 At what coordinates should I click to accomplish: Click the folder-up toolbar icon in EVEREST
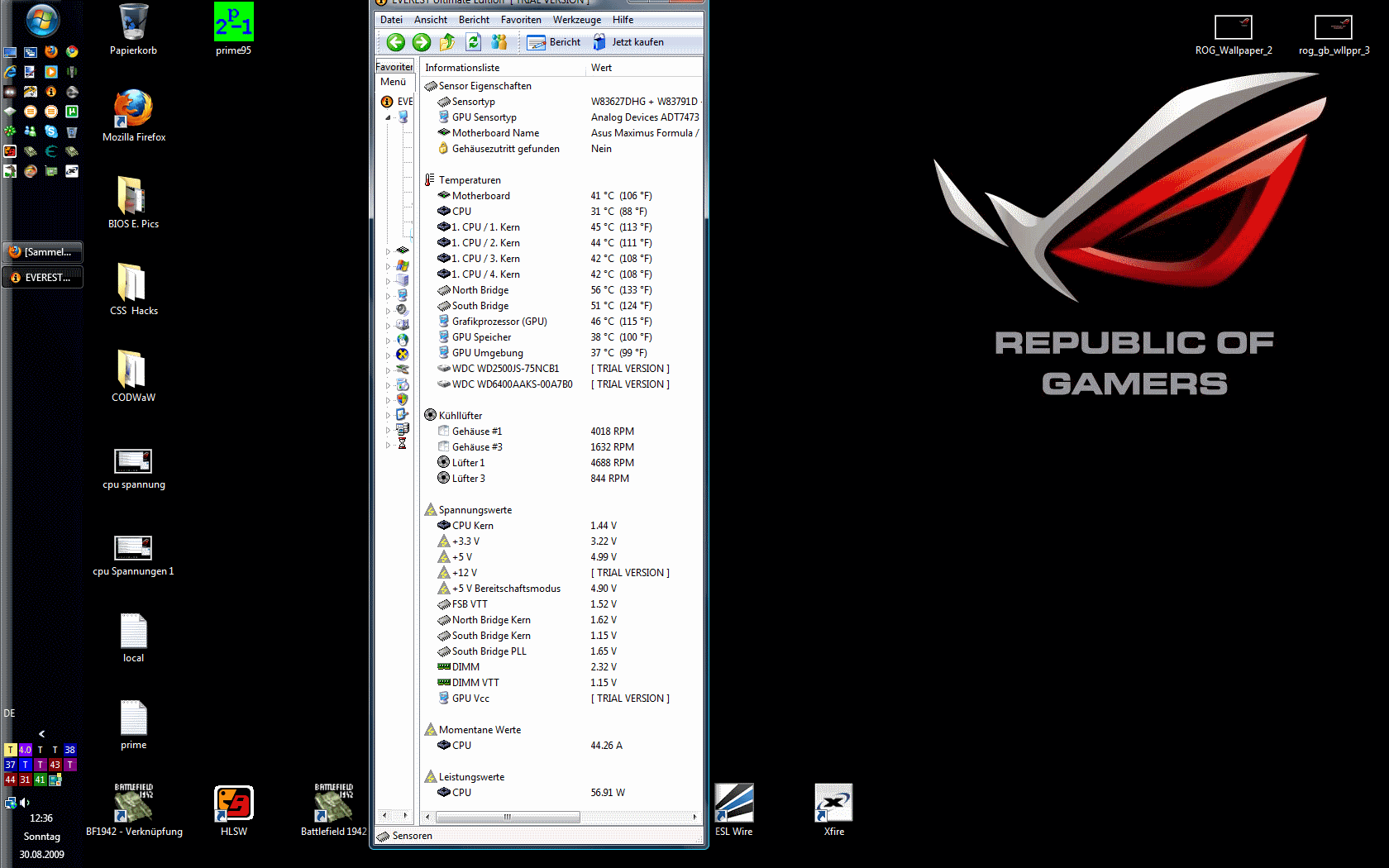(447, 42)
